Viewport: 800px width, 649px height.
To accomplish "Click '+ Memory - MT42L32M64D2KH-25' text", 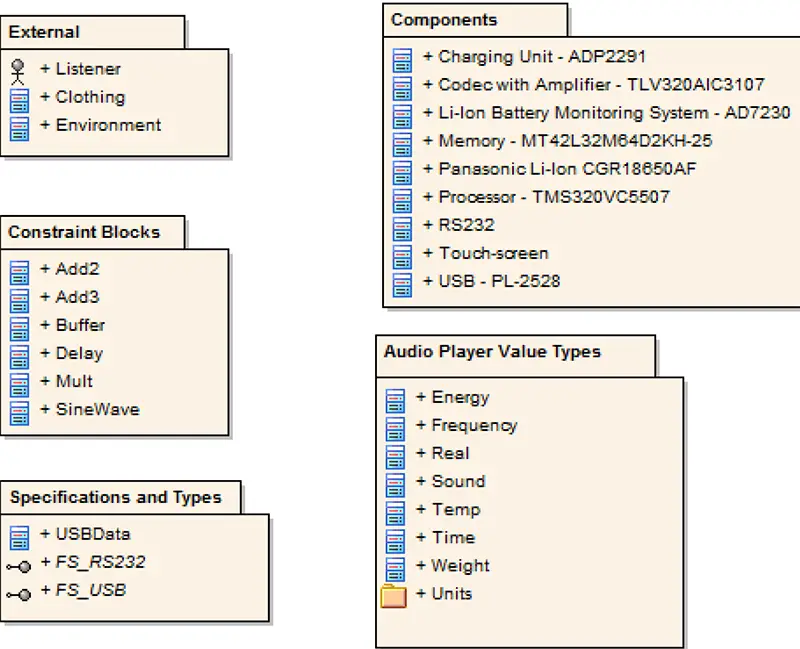I will coord(568,141).
